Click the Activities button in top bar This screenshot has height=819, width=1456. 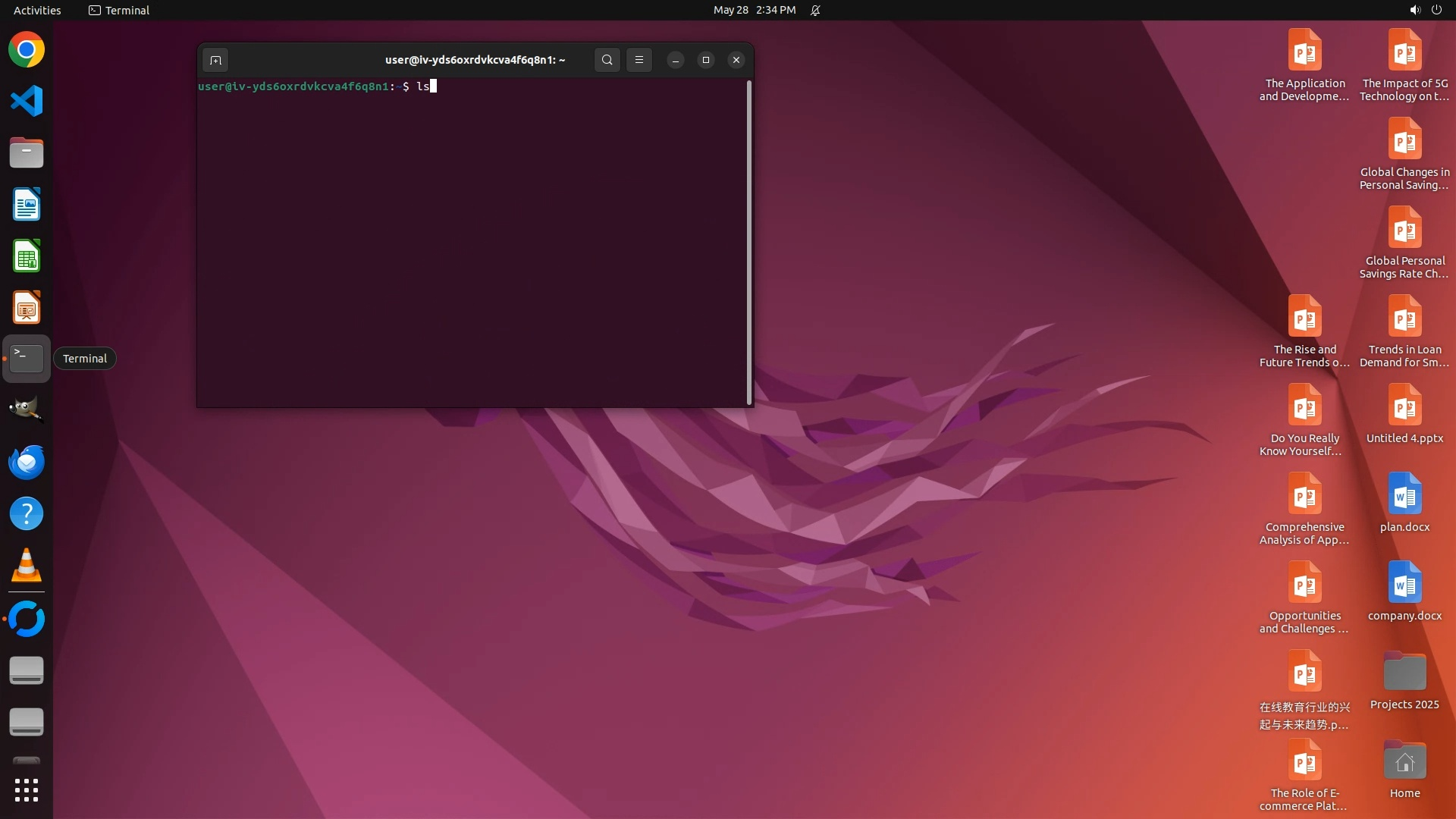pyautogui.click(x=37, y=10)
